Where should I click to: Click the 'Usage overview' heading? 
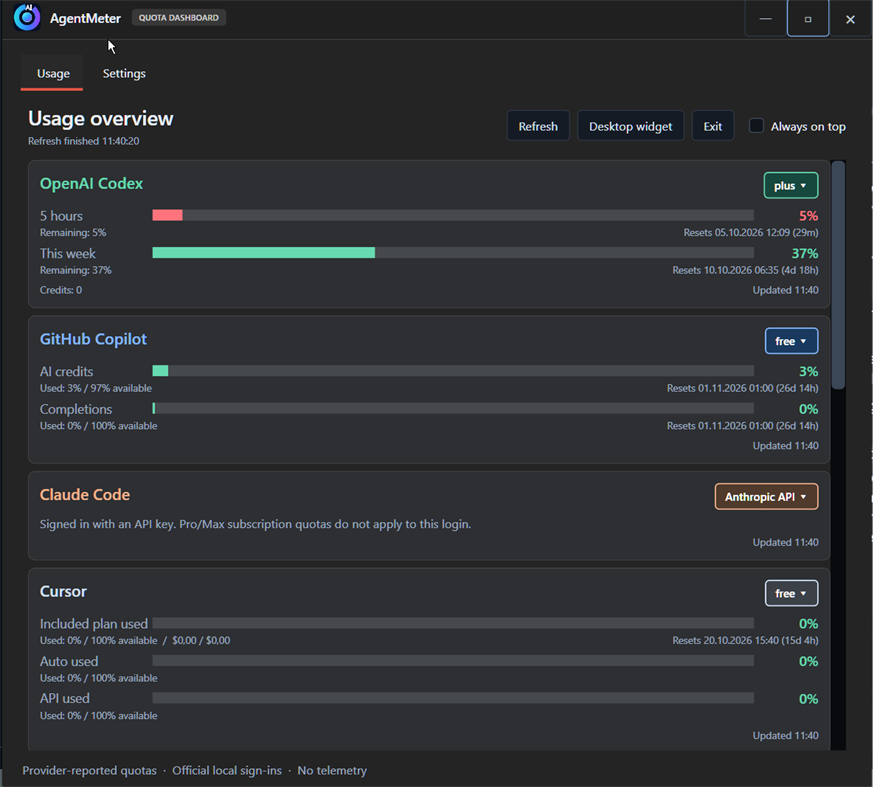pos(101,119)
